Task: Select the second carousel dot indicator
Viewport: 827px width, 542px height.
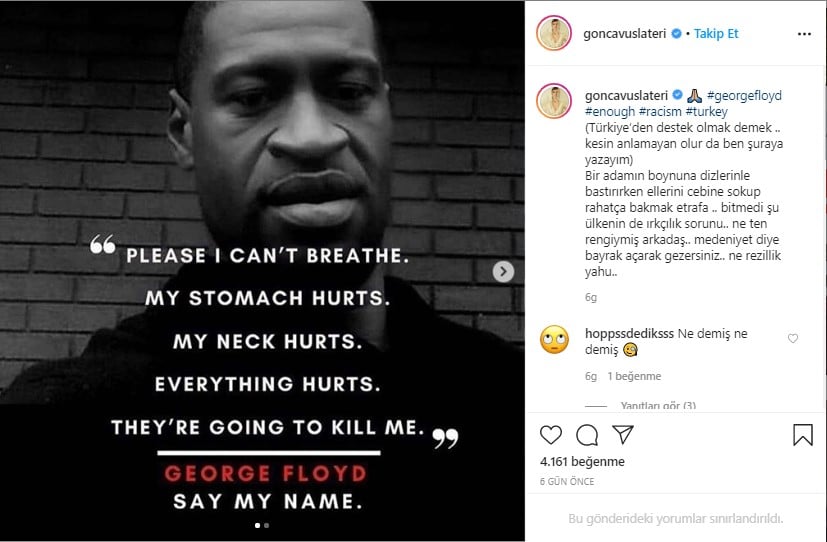Action: coord(266,525)
